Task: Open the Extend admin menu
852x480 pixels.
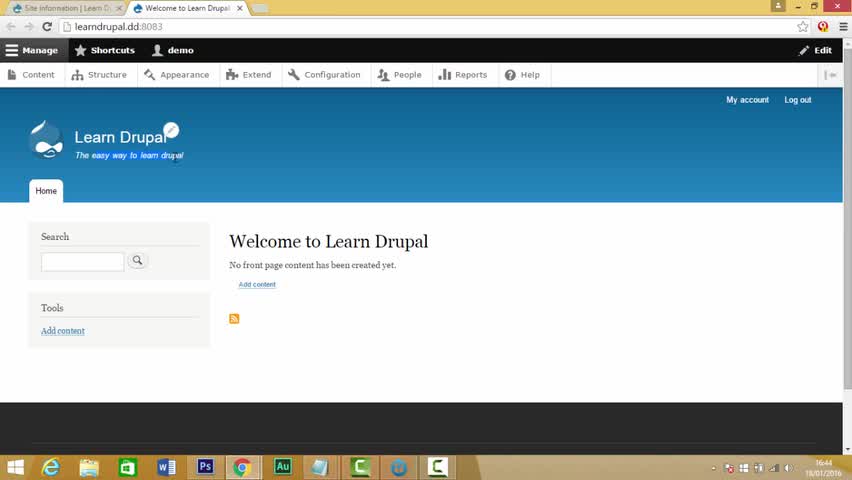Action: (x=248, y=75)
